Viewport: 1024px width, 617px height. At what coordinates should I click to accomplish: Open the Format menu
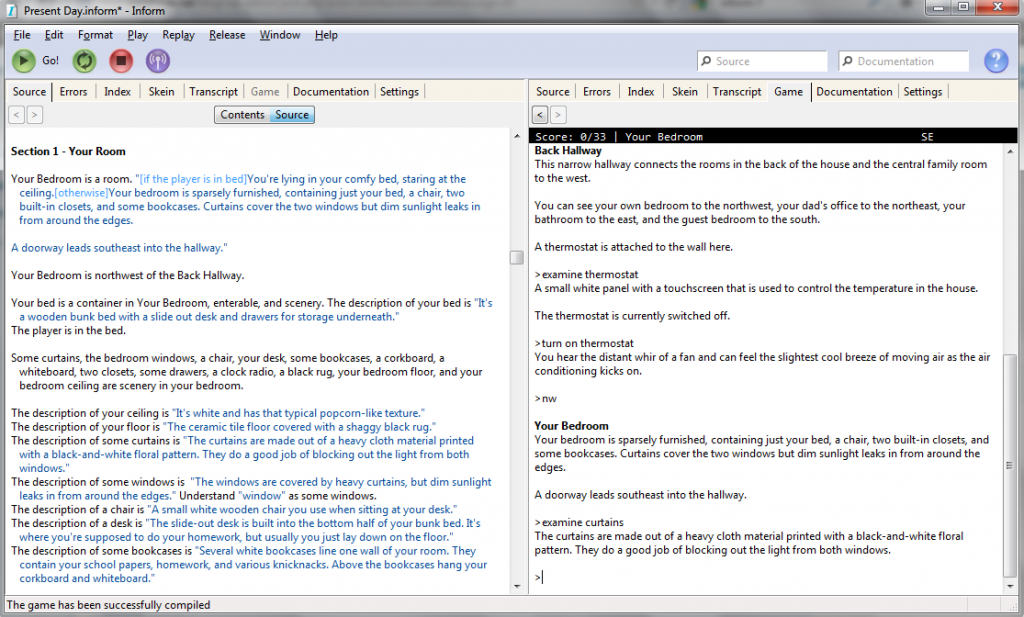95,34
